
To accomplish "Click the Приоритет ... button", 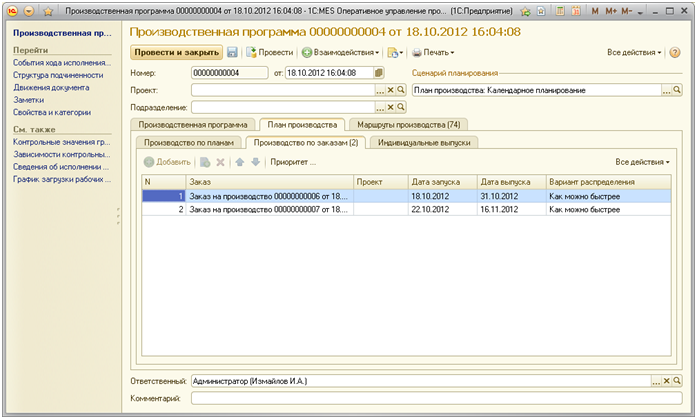I will [x=293, y=162].
